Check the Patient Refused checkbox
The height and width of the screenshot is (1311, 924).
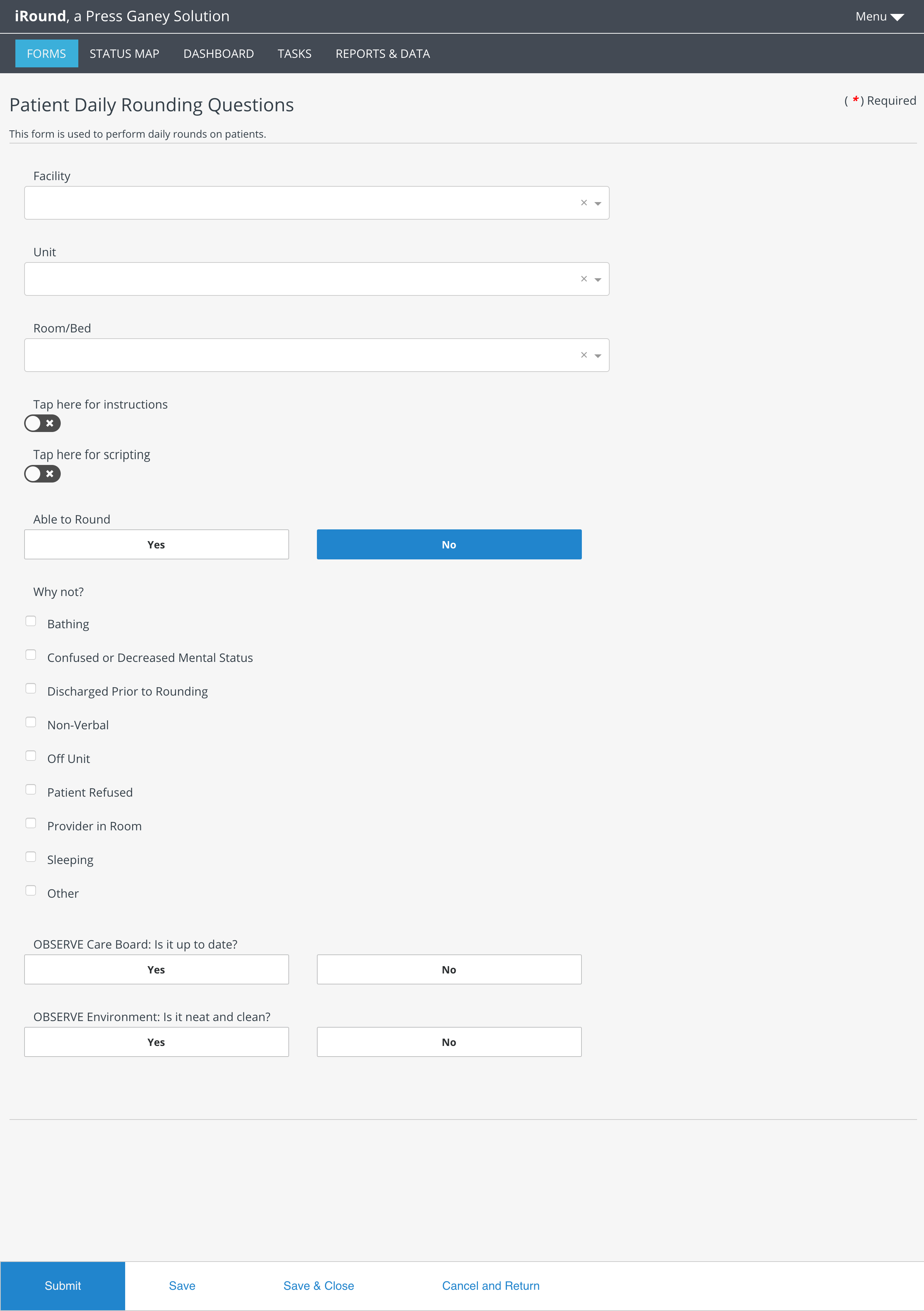[x=31, y=790]
